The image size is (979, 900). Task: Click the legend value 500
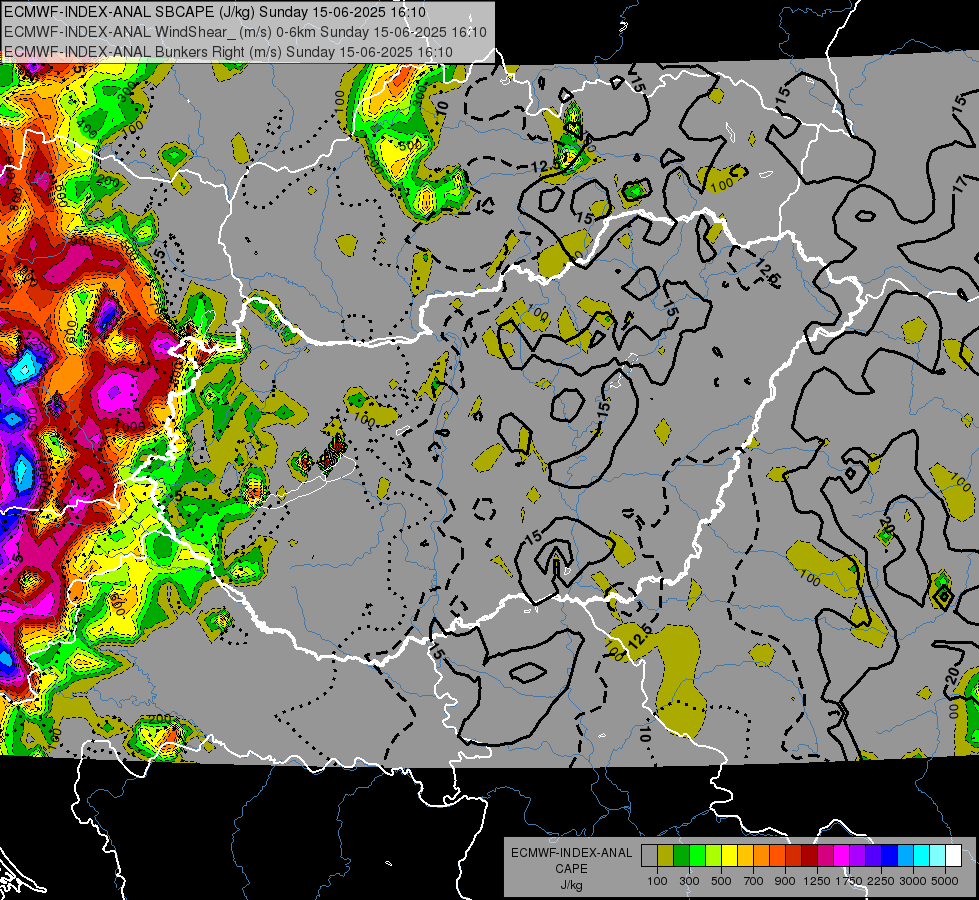721,882
